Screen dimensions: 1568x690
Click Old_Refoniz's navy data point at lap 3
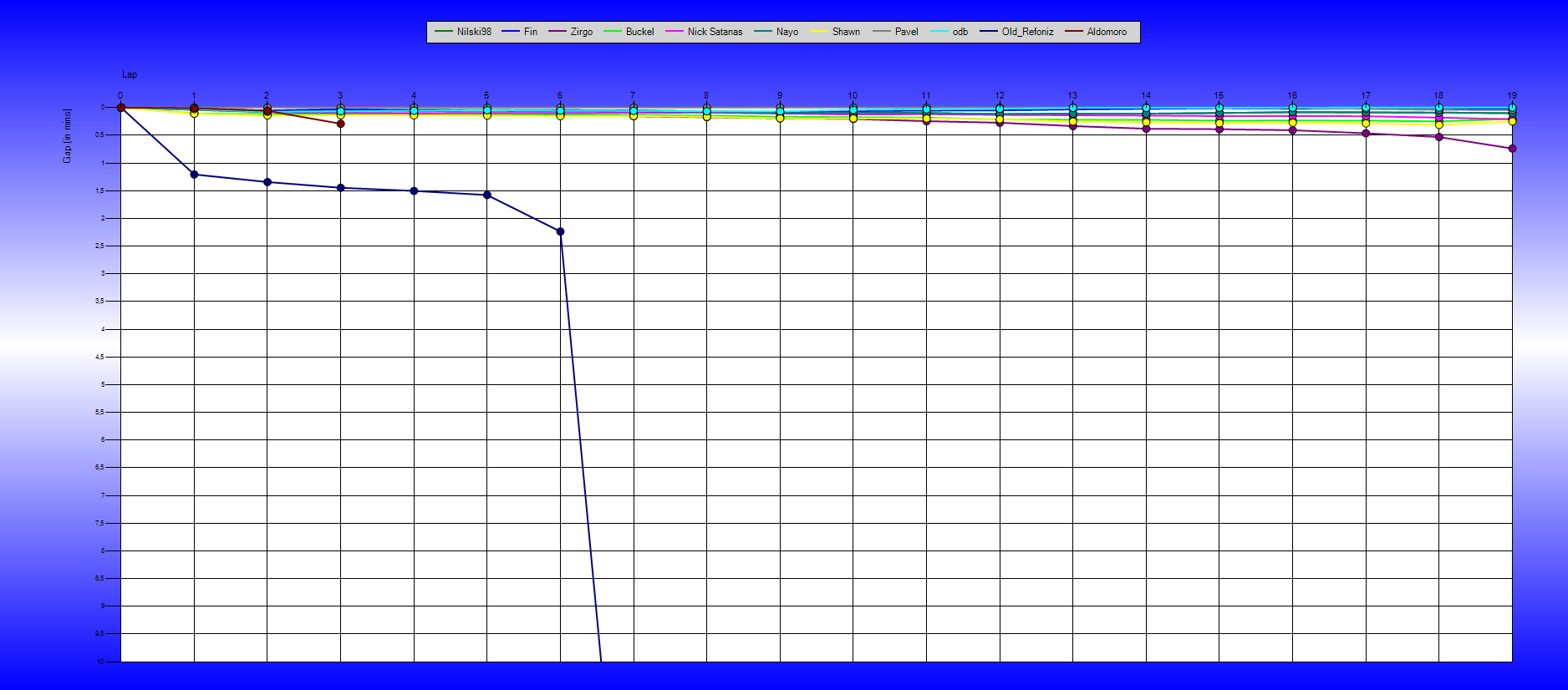[340, 188]
